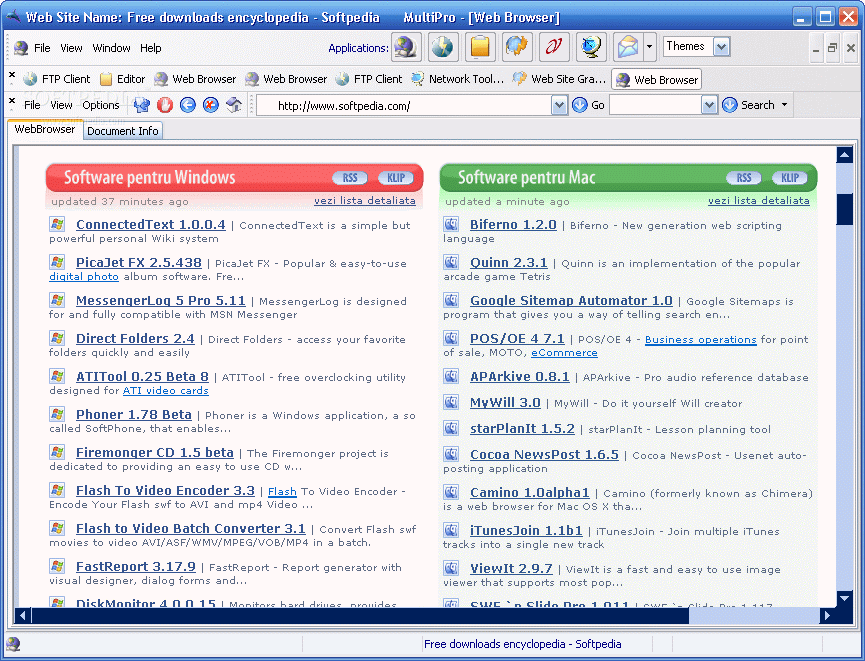This screenshot has height=661, width=865.
Task: Click the Windows icon beside ConnectedText 1.0.0.4
Action: click(x=57, y=224)
